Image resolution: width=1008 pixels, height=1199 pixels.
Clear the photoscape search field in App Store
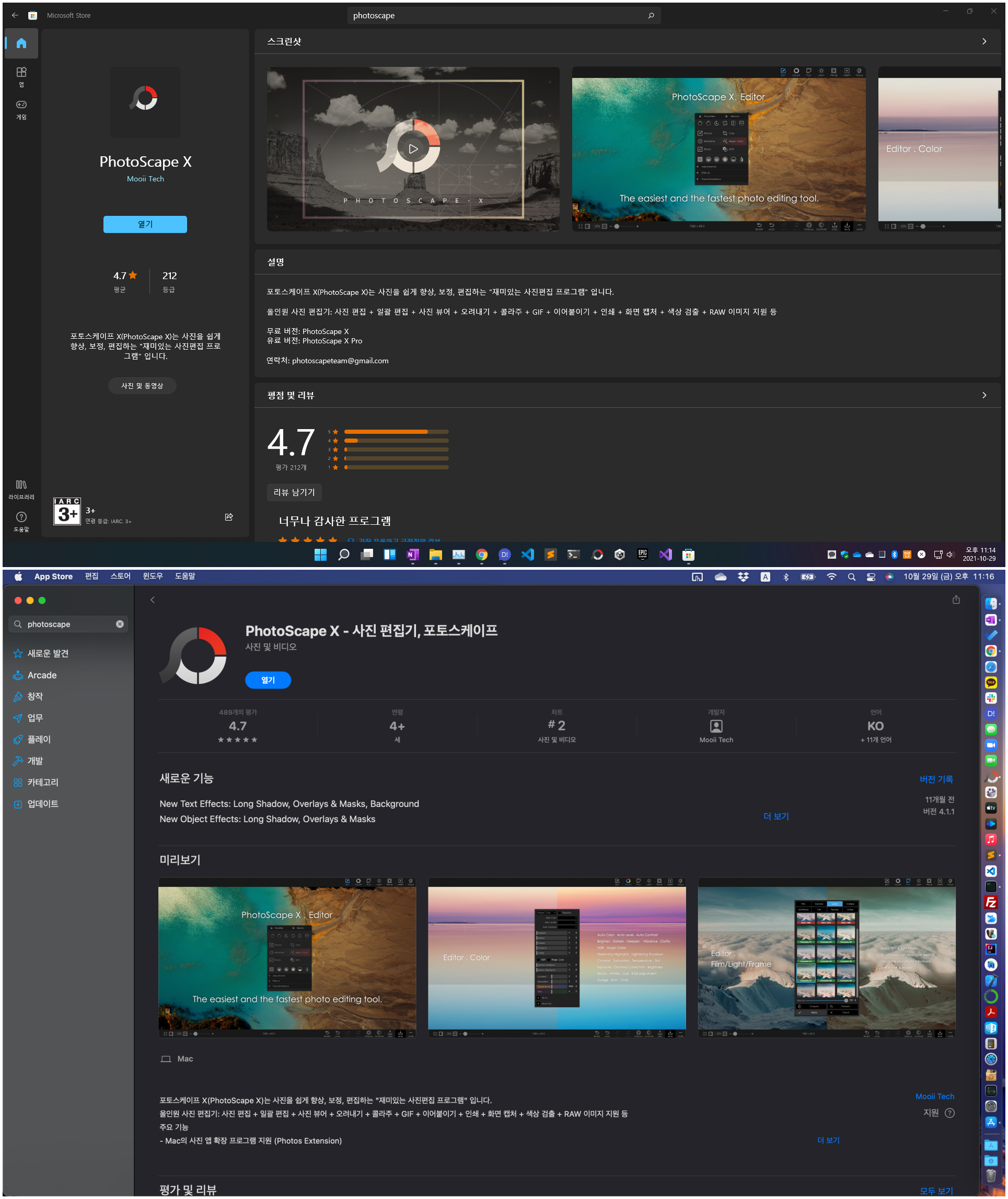click(x=120, y=624)
